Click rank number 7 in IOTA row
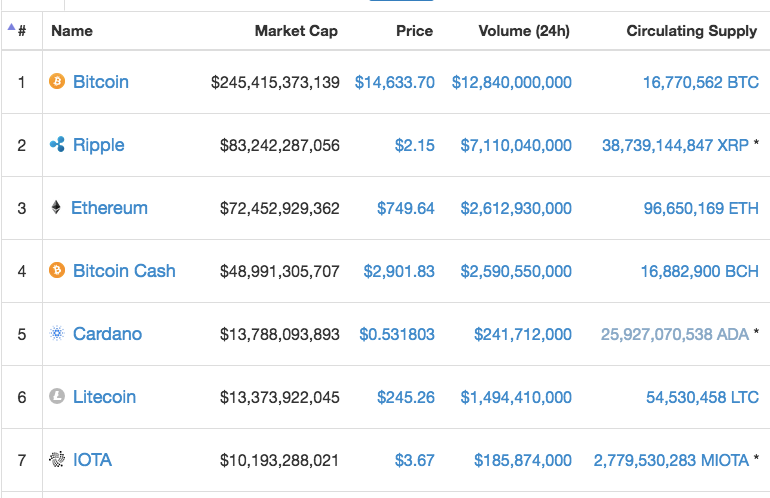Viewport: 770px width, 498px height. (22, 460)
